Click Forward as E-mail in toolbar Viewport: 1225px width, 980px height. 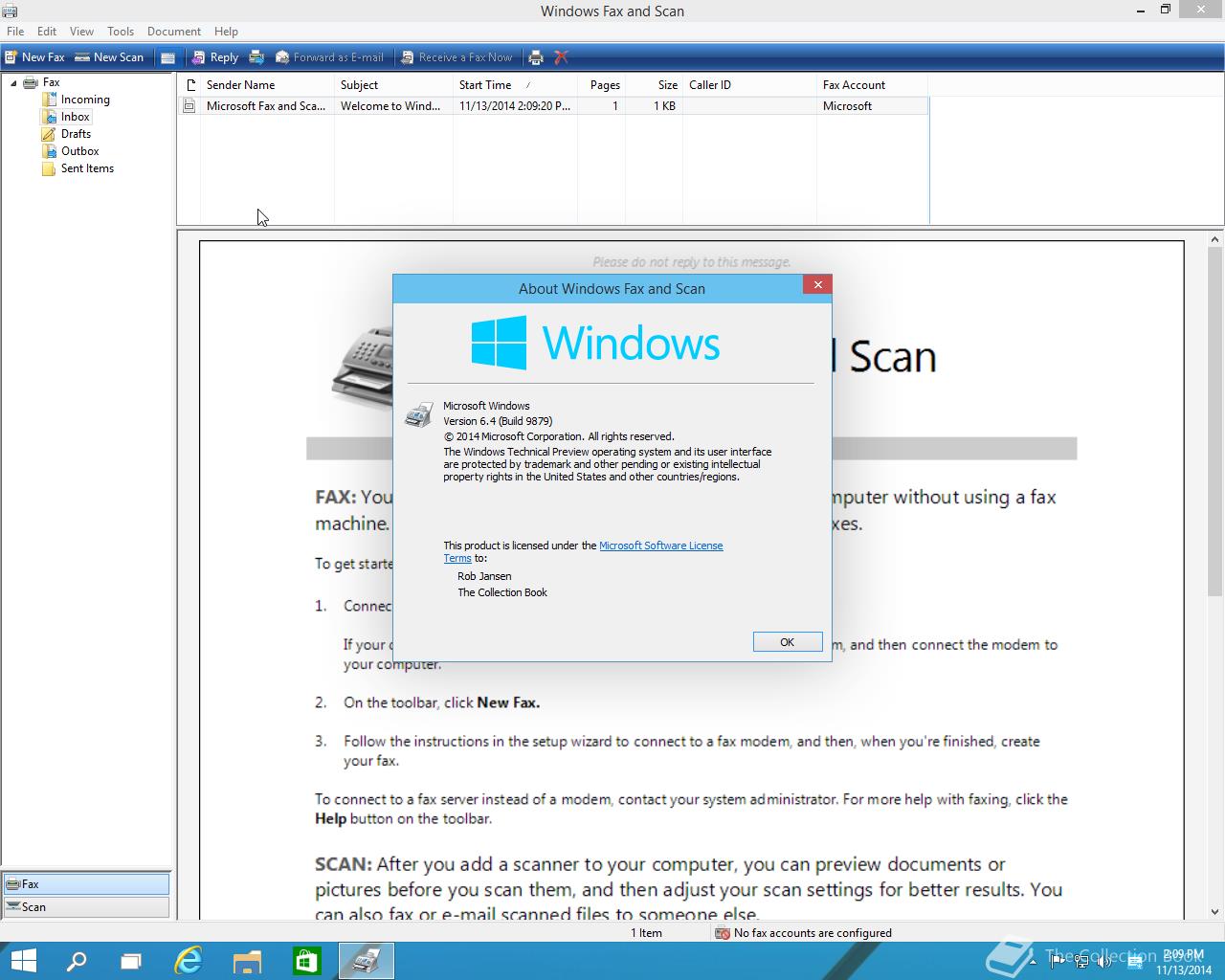(329, 57)
